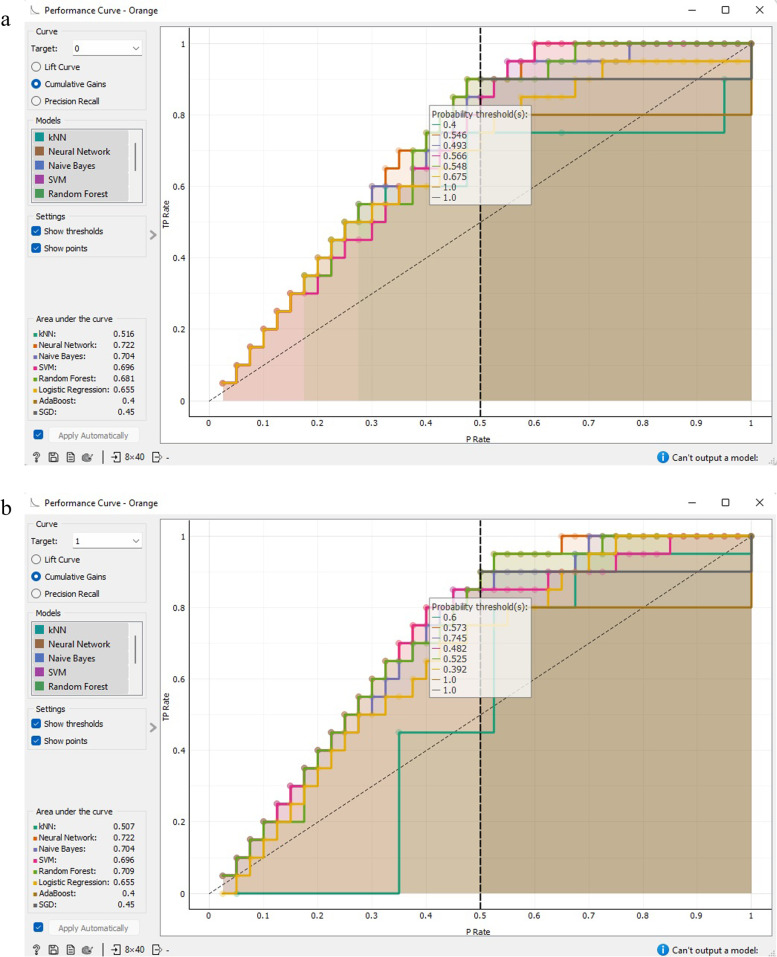Viewport: 777px width, 957px height.
Task: Close the bottom Performance Curve window
Action: (x=759, y=502)
